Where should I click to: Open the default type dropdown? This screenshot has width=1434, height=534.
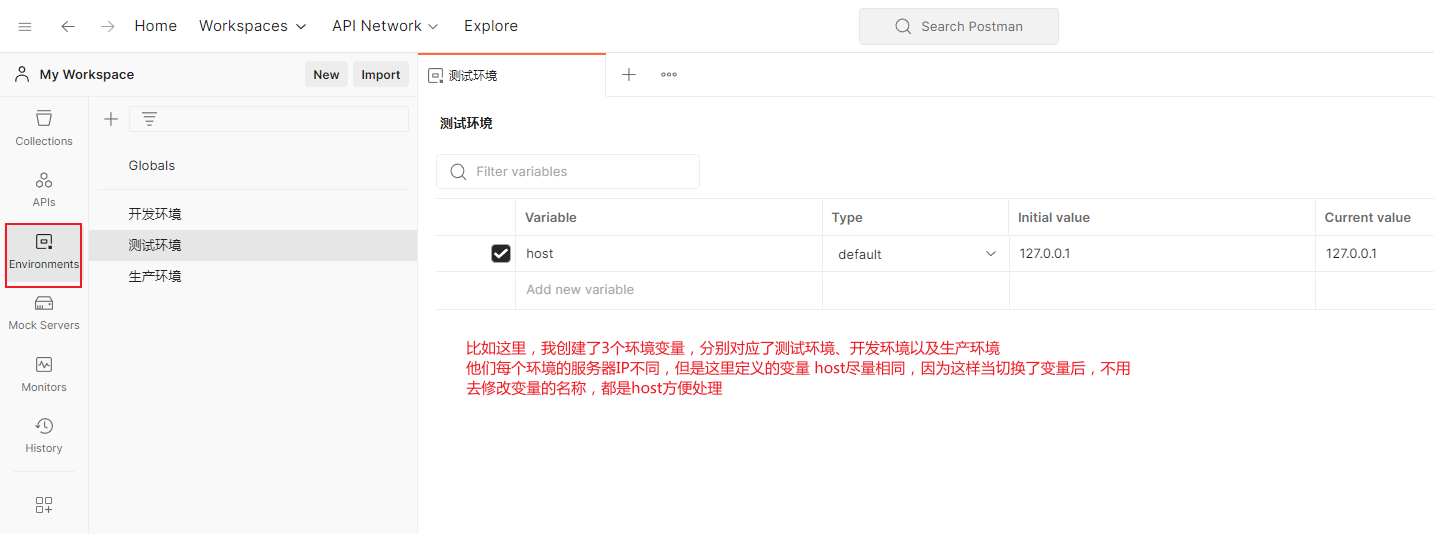[916, 254]
